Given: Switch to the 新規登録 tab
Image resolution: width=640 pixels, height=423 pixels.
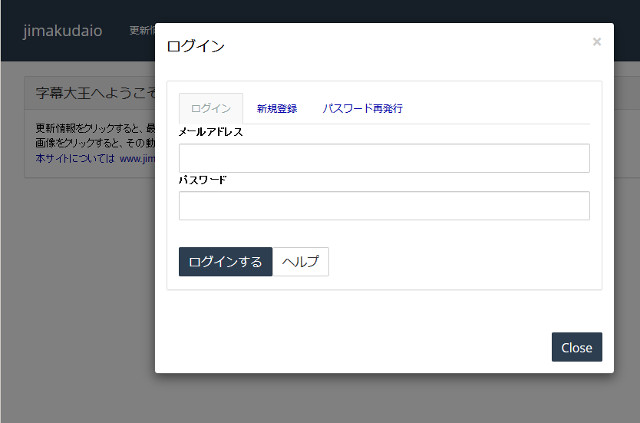Looking at the screenshot, I should coord(276,108).
